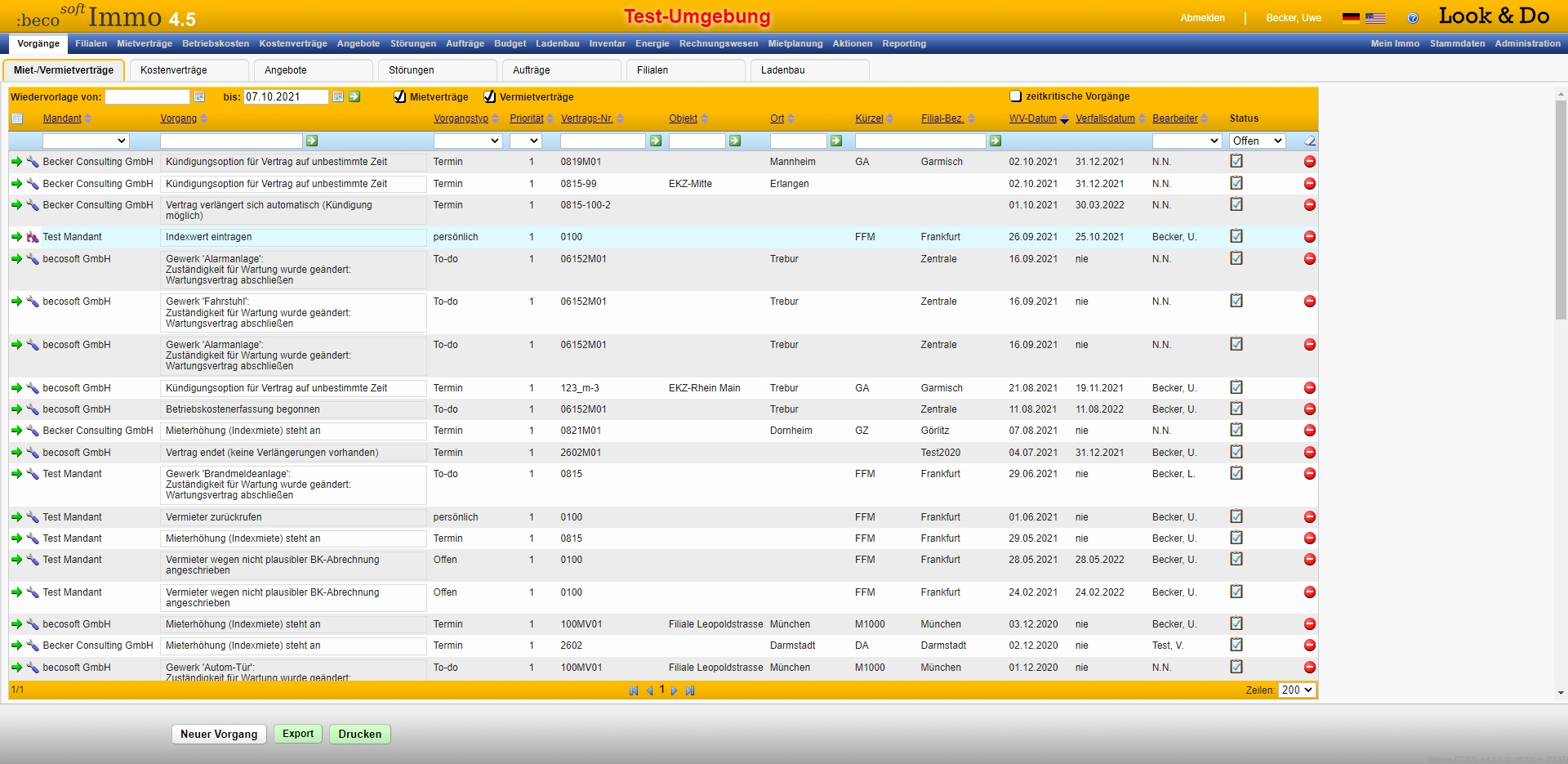The width and height of the screenshot is (1568, 764).
Task: Open the column settings table icon
Action: [x=17, y=119]
